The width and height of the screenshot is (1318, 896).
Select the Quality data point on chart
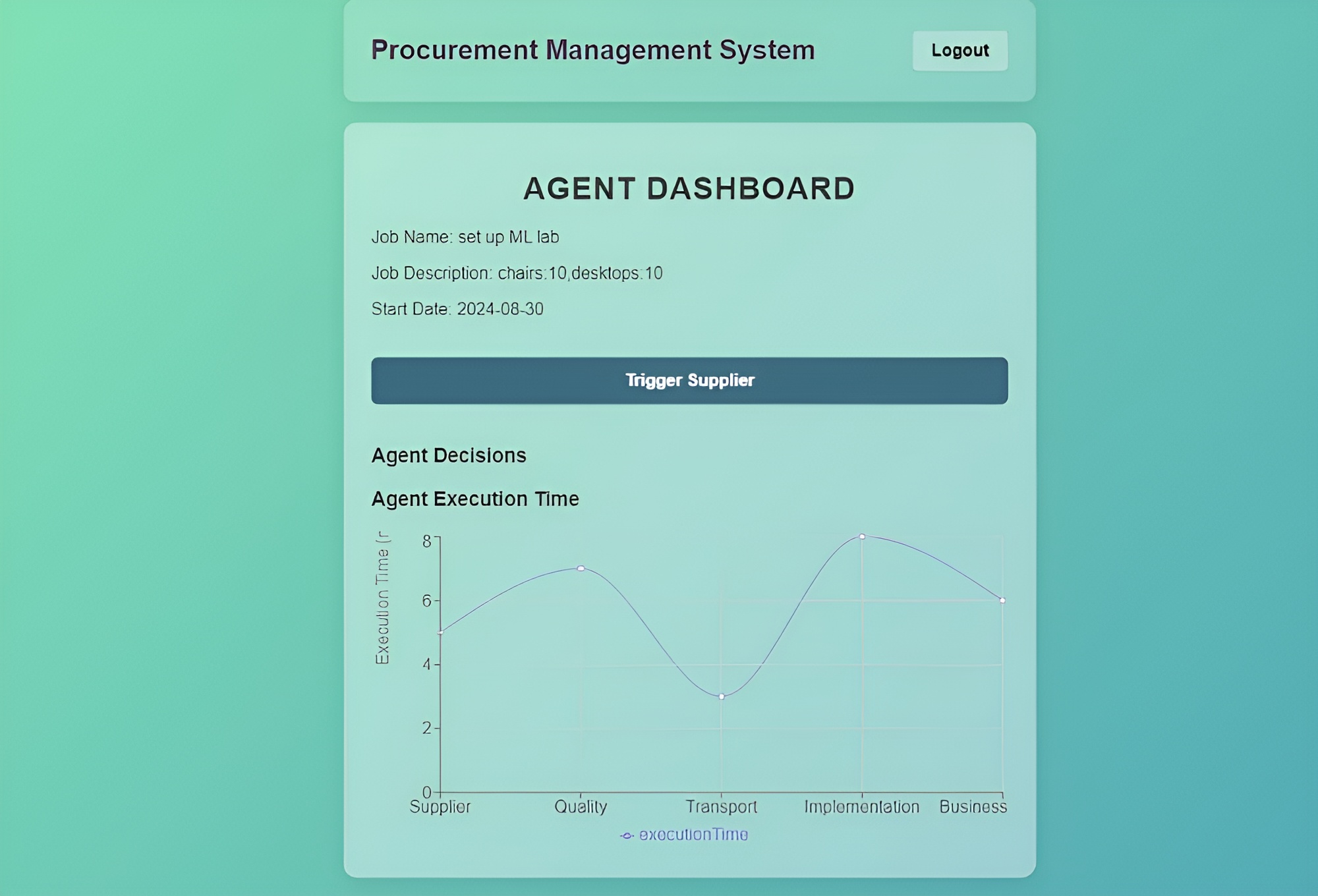point(581,568)
